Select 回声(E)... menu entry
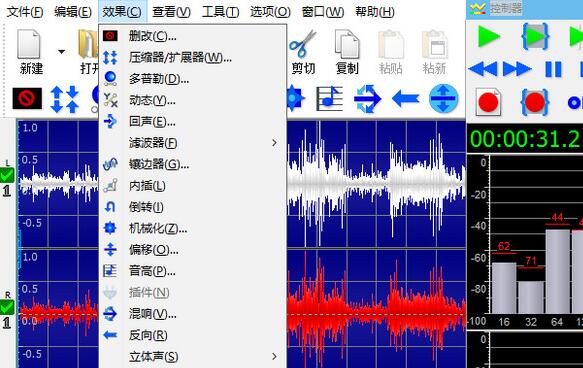Screen dimensions: 583x368 pyautogui.click(x=193, y=122)
